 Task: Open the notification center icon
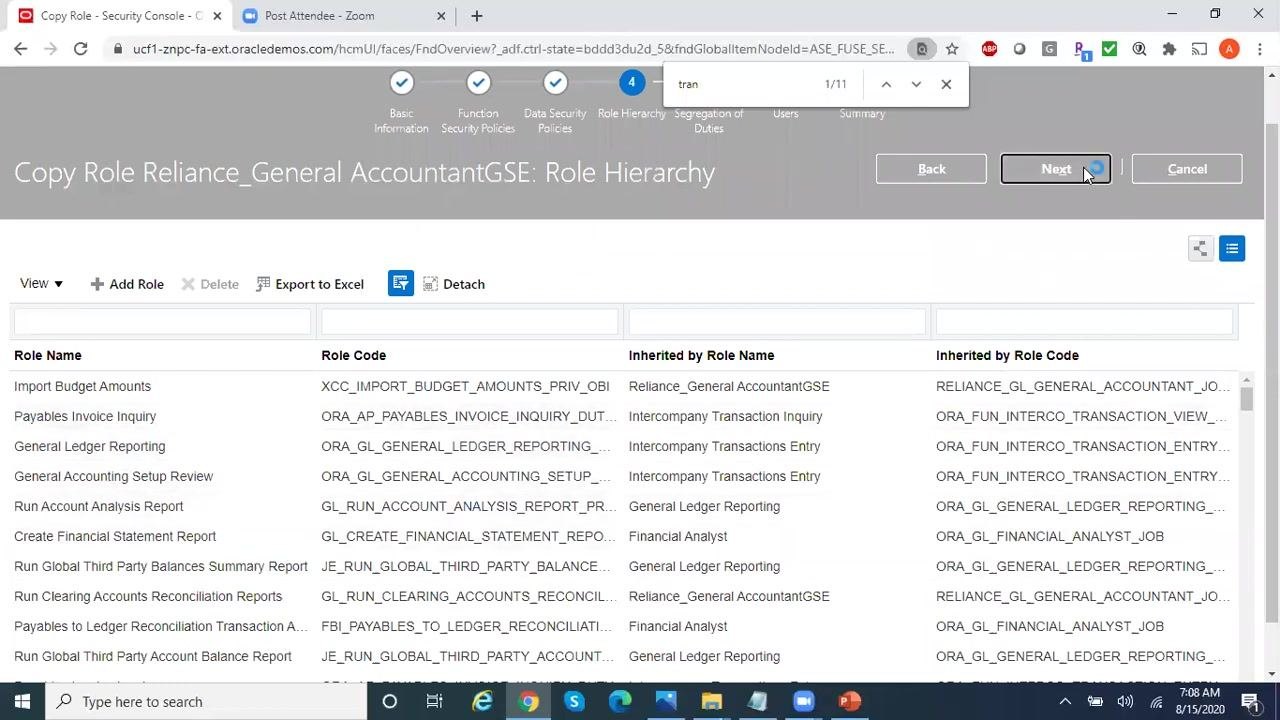[x=1250, y=701]
